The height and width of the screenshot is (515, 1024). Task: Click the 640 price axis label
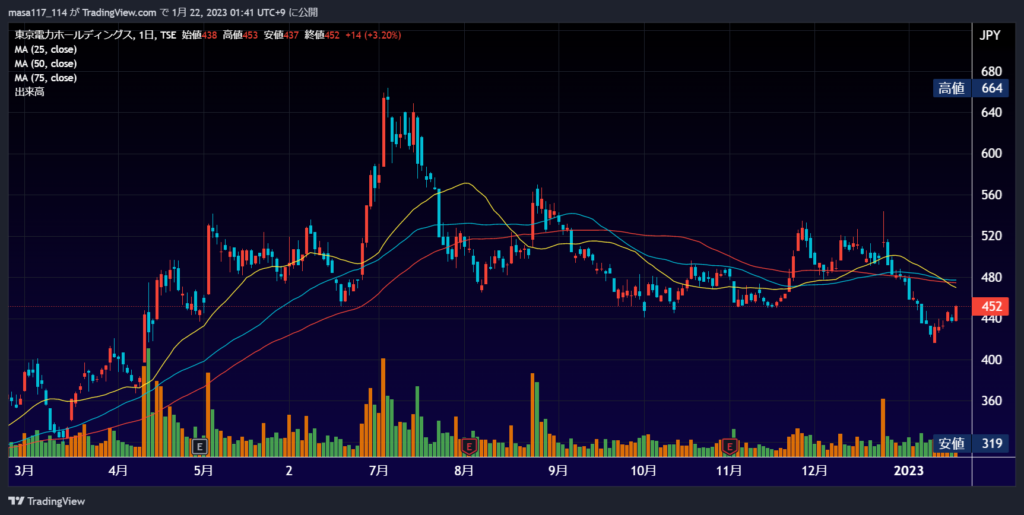point(991,112)
